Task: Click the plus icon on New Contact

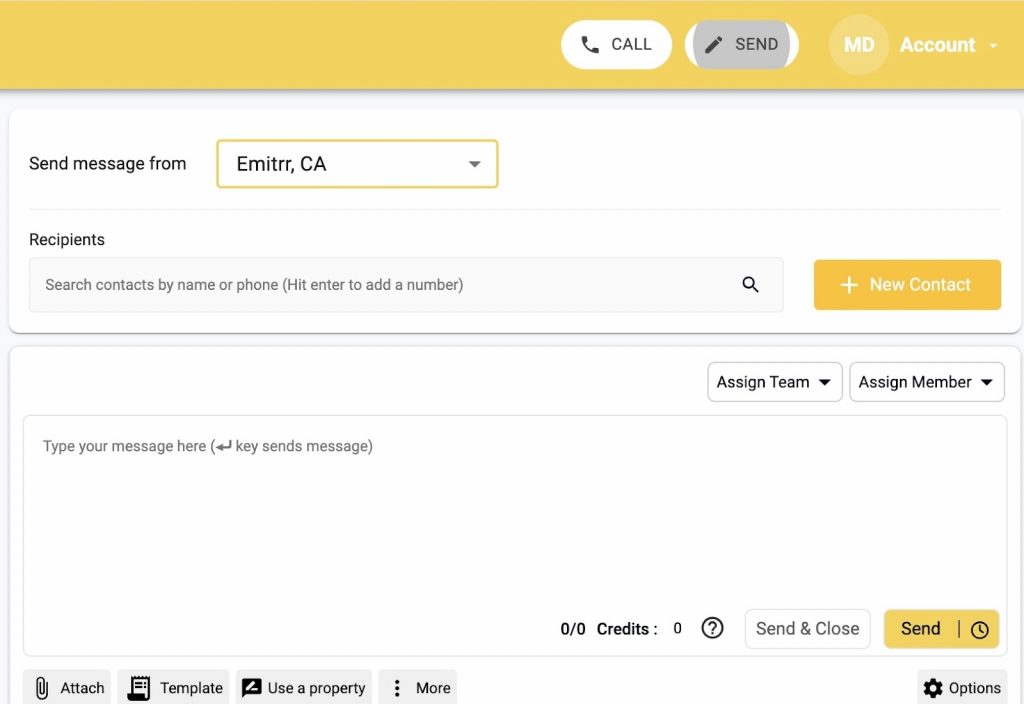Action: [x=849, y=285]
